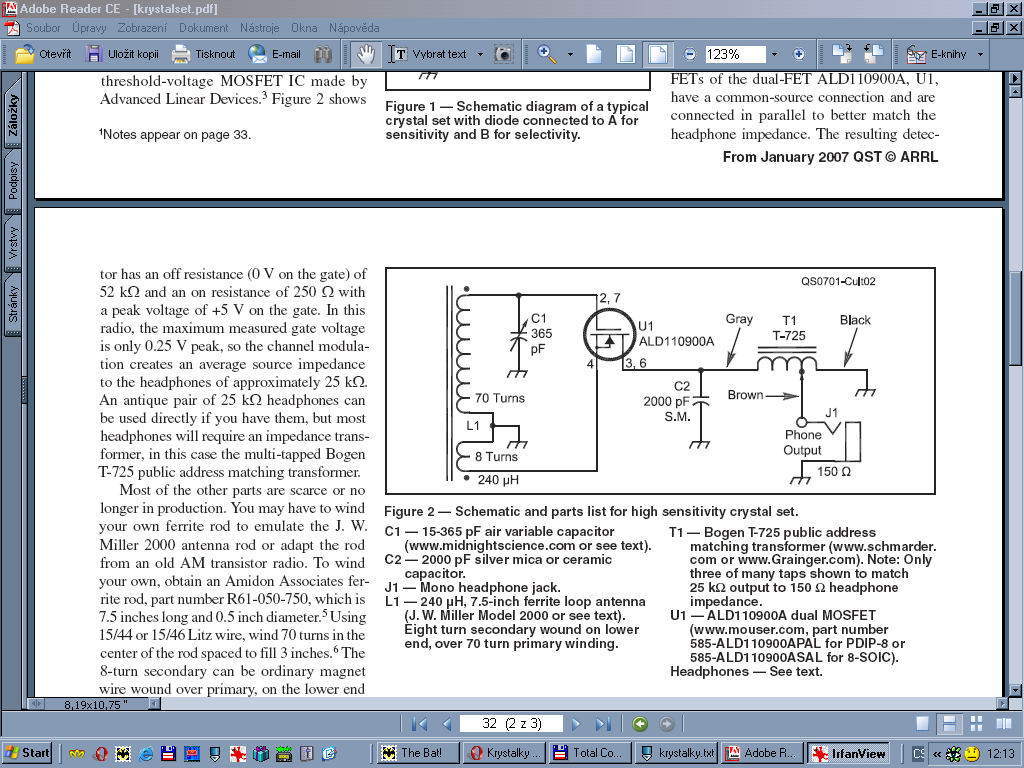Screen dimensions: 1024x768
Task: Launch Opera from quick launch
Action: pyautogui.click(x=101, y=754)
